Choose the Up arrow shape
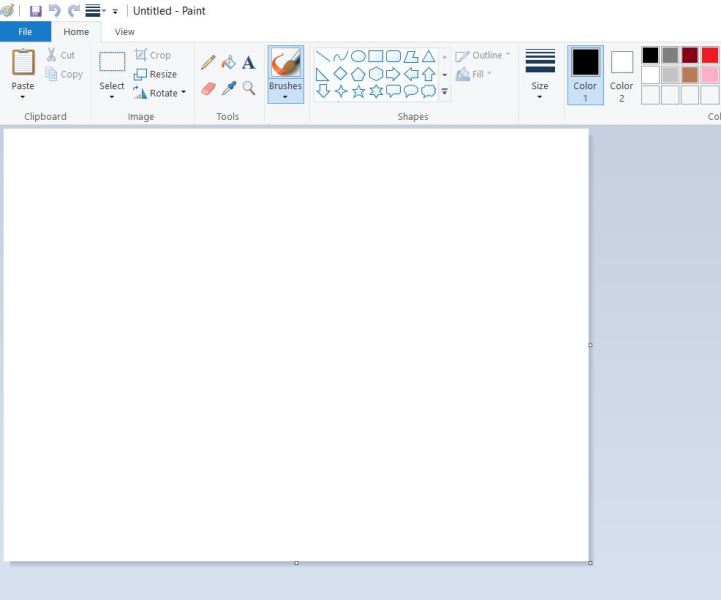 pos(429,74)
